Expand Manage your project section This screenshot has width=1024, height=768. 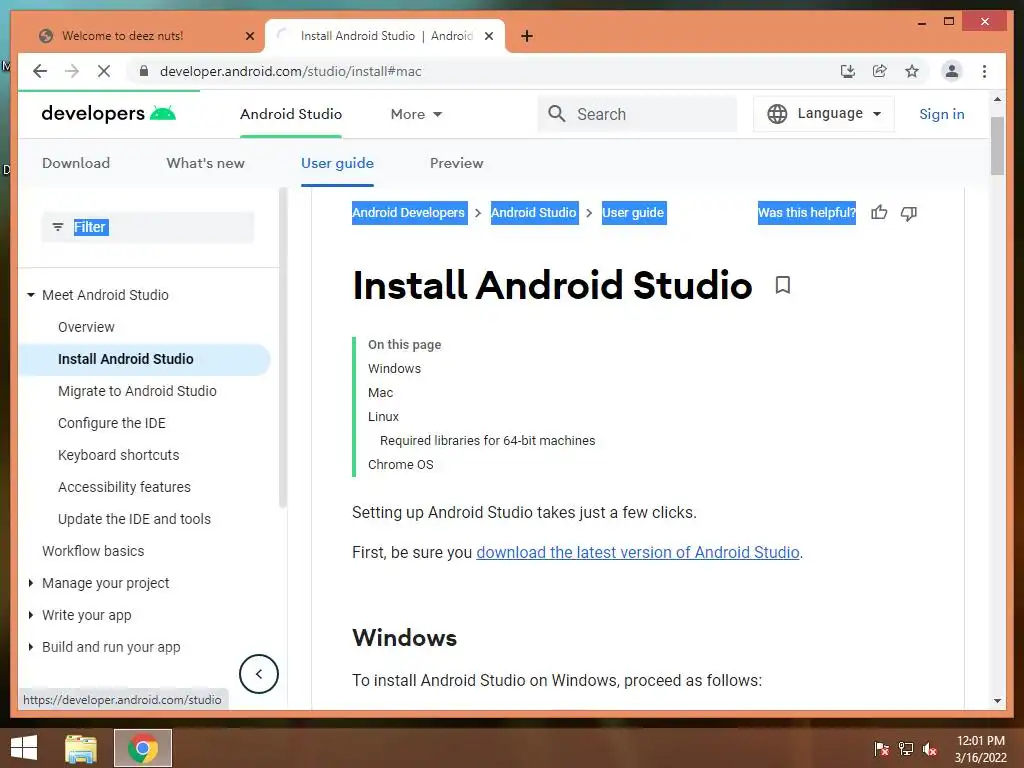[x=31, y=583]
